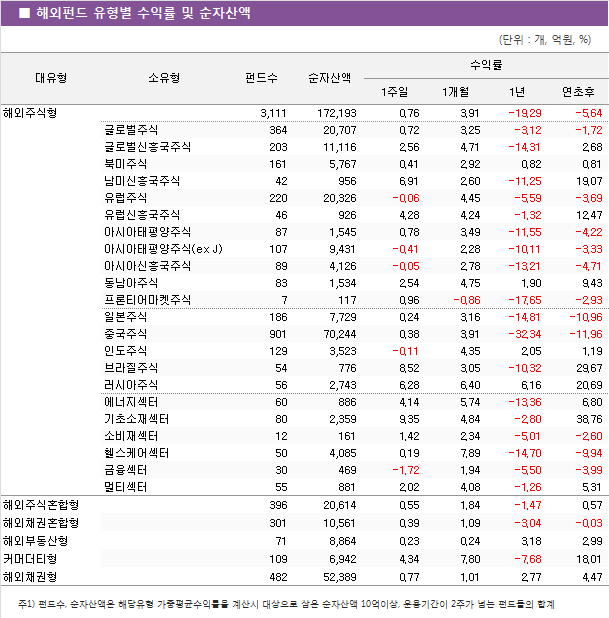Click the 수익률 group header
The width and height of the screenshot is (609, 618).
click(486, 65)
